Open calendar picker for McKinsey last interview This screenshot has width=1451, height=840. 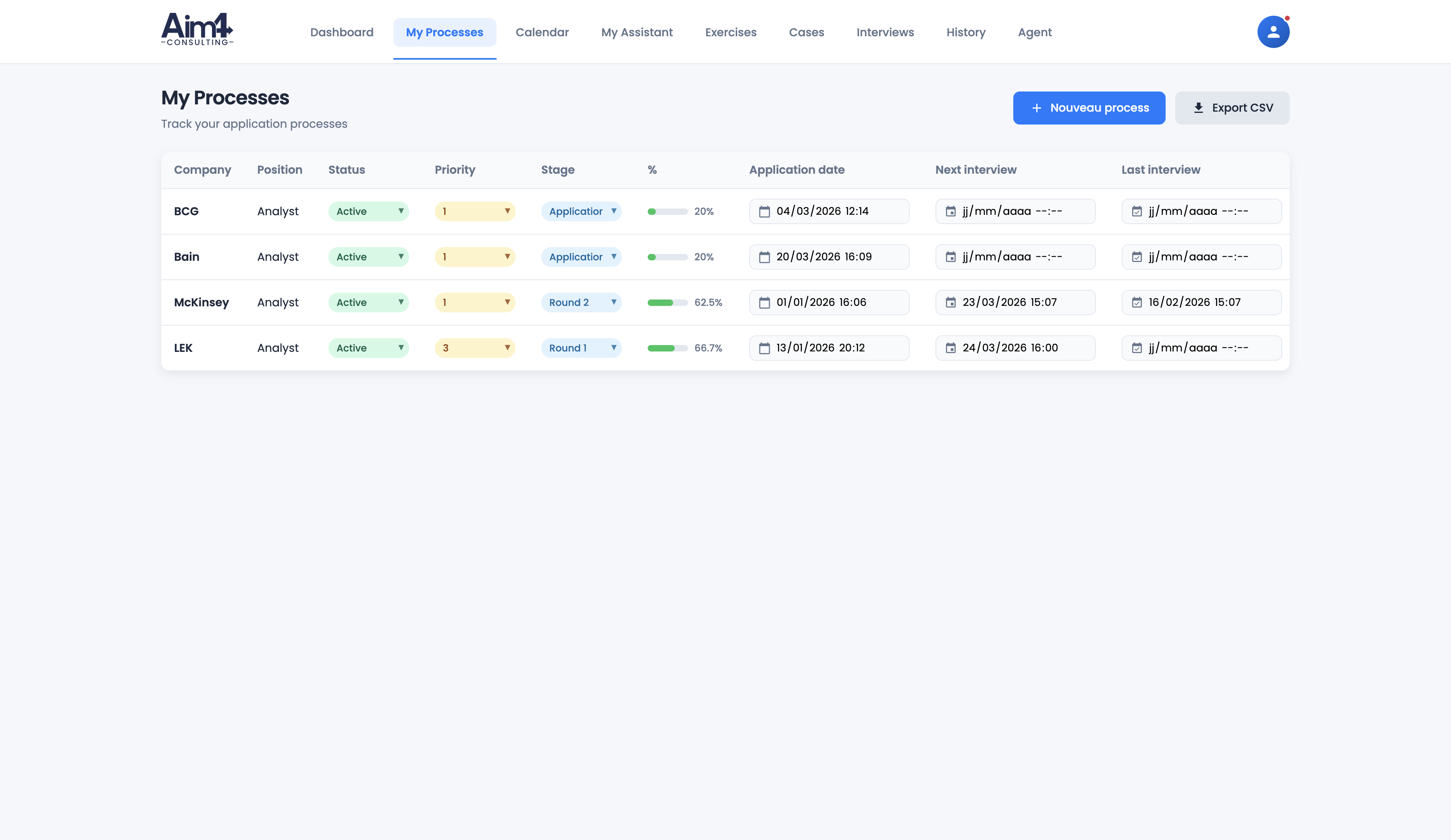click(x=1136, y=302)
